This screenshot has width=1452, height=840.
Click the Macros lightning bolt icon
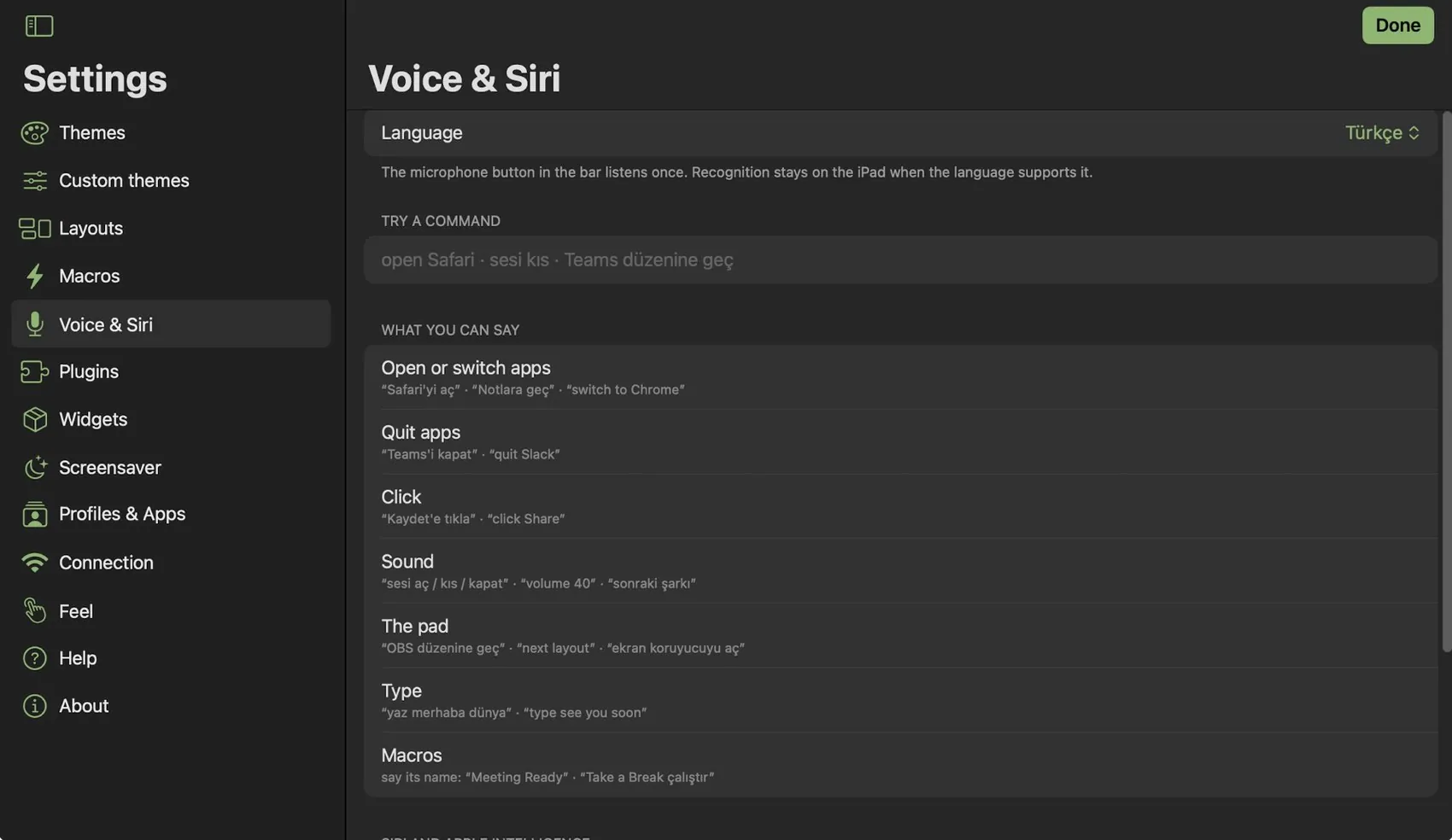(x=34, y=277)
